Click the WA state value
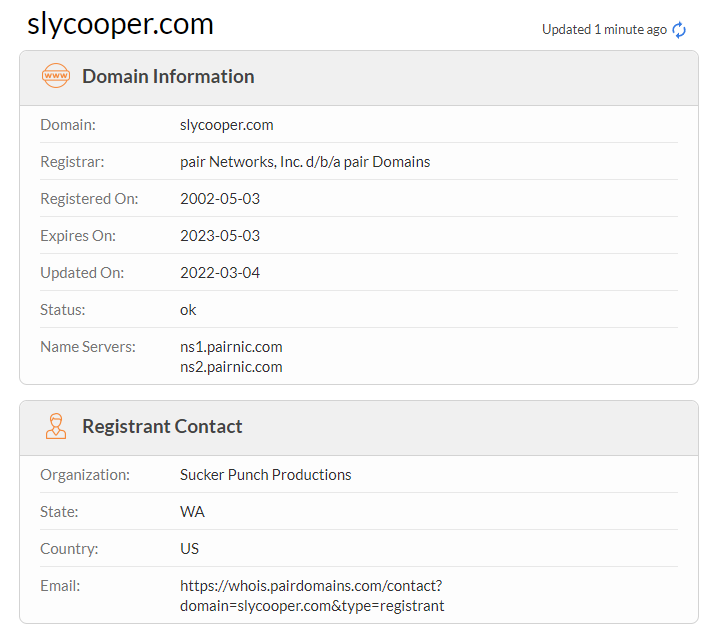Image resolution: width=706 pixels, height=632 pixels. [192, 512]
